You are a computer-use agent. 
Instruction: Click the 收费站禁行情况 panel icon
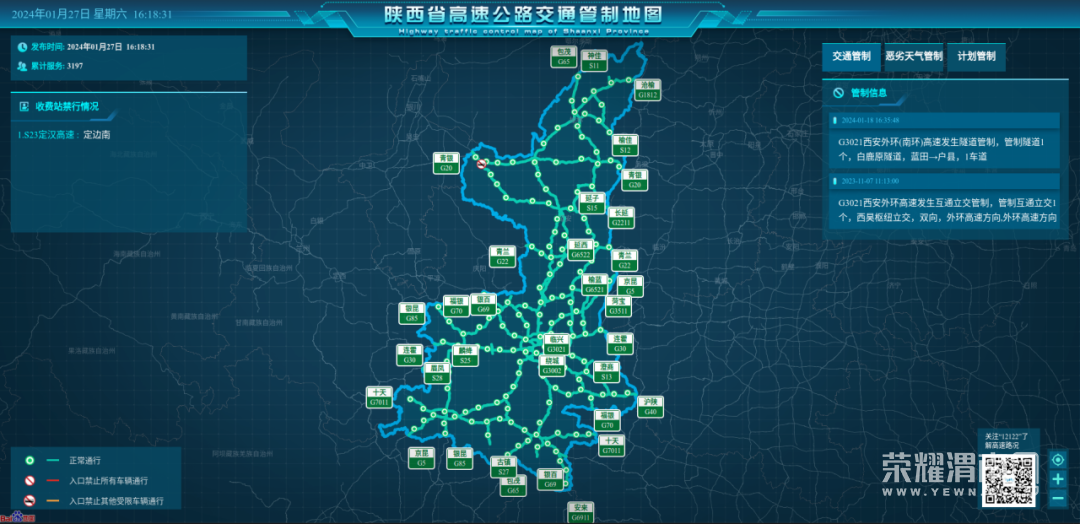[x=25, y=106]
